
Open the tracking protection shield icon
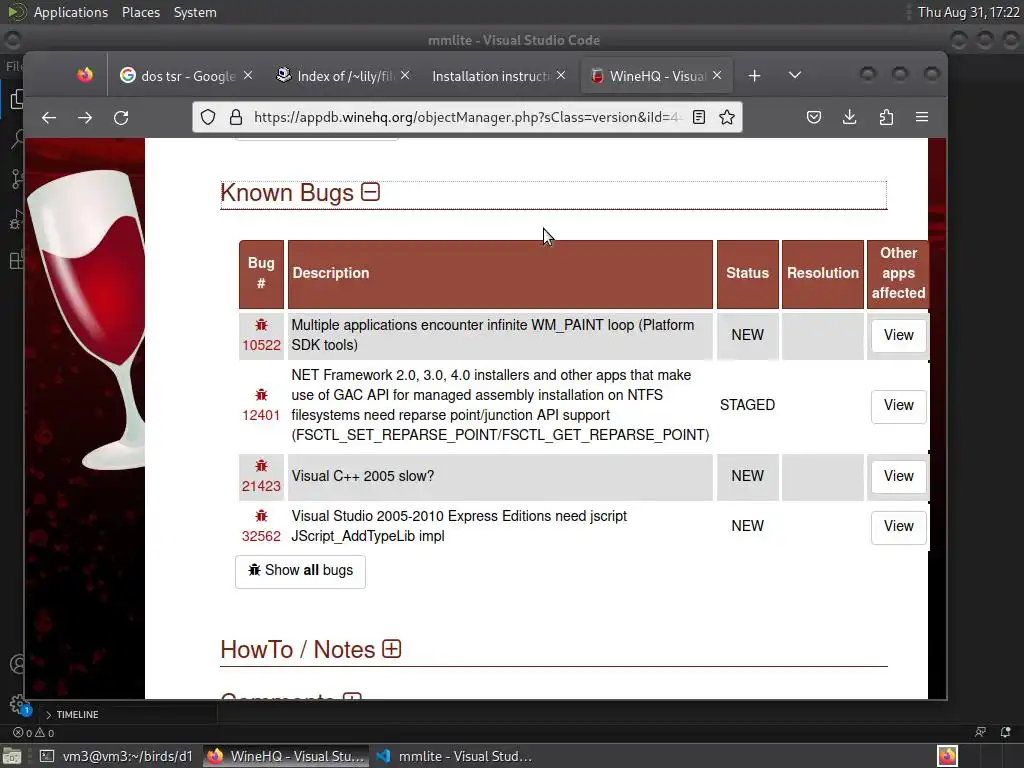coord(208,118)
